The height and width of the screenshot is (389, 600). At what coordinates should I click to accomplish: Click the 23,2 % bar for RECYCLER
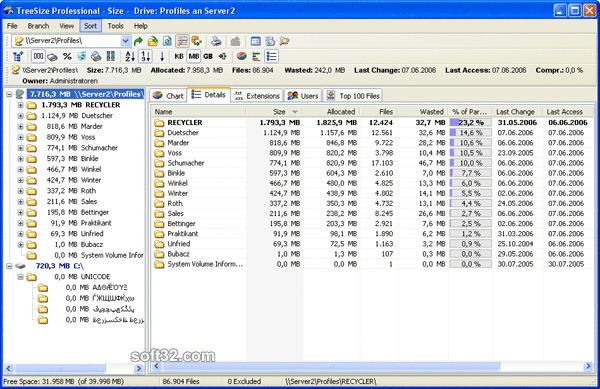(470, 122)
